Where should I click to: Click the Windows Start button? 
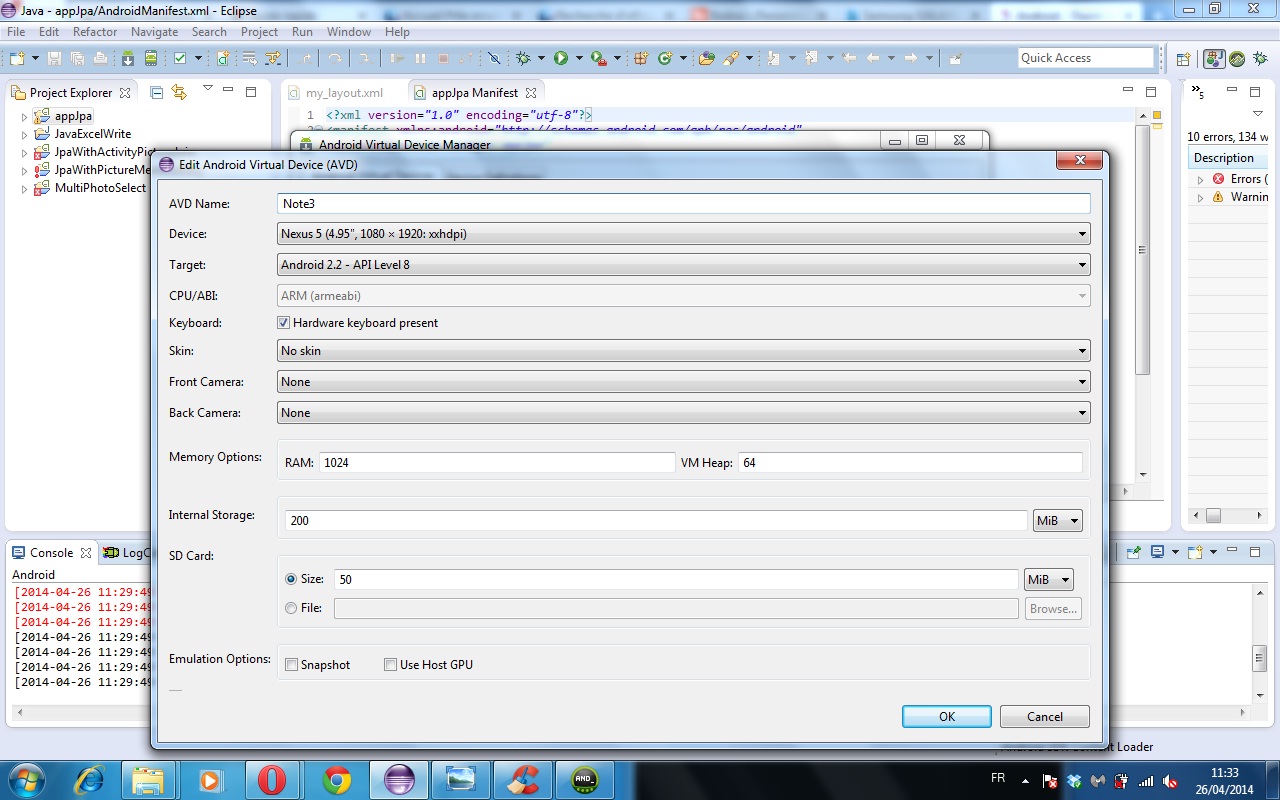coord(25,779)
